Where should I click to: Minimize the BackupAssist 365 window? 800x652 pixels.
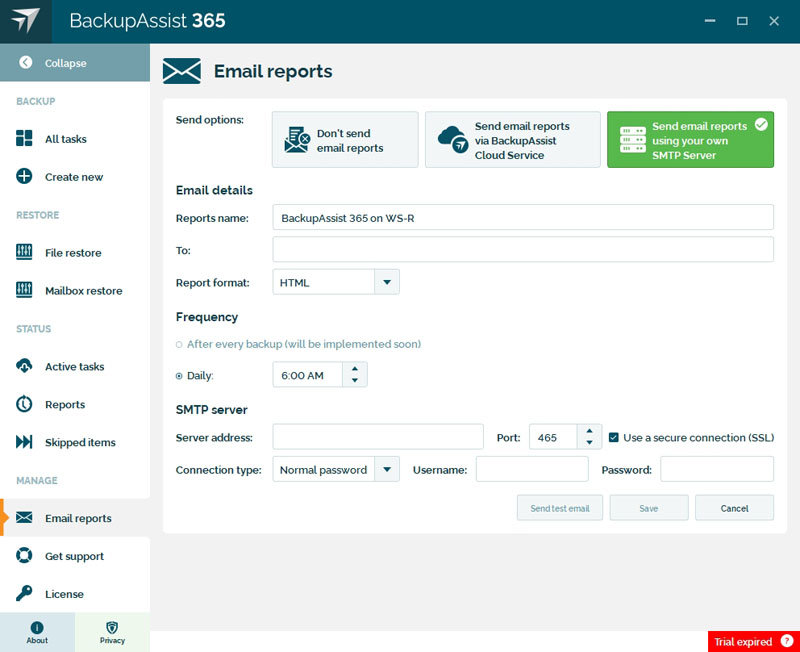[x=710, y=21]
